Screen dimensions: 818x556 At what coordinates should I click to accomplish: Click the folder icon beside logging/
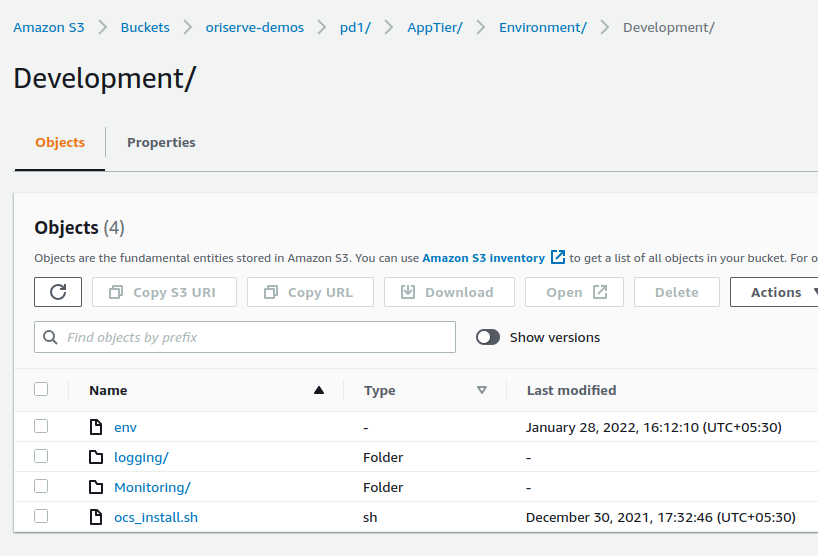click(x=96, y=457)
